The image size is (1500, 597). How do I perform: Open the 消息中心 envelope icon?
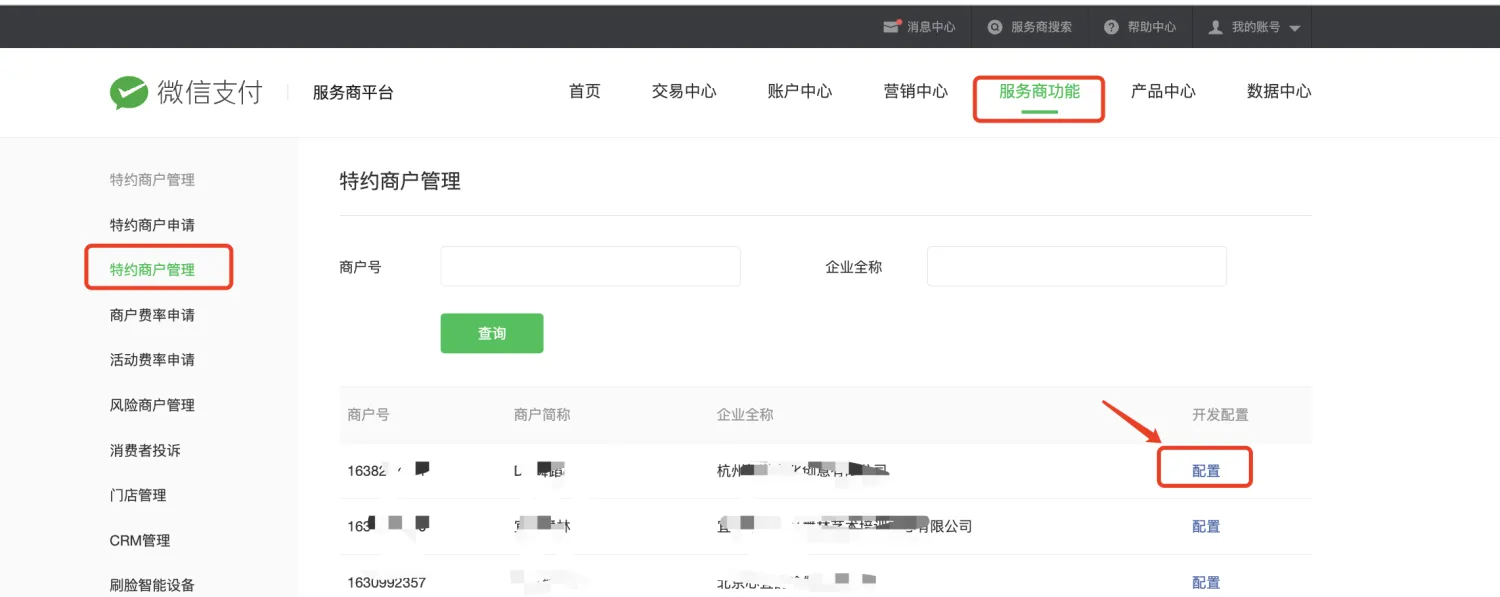pyautogui.click(x=891, y=27)
